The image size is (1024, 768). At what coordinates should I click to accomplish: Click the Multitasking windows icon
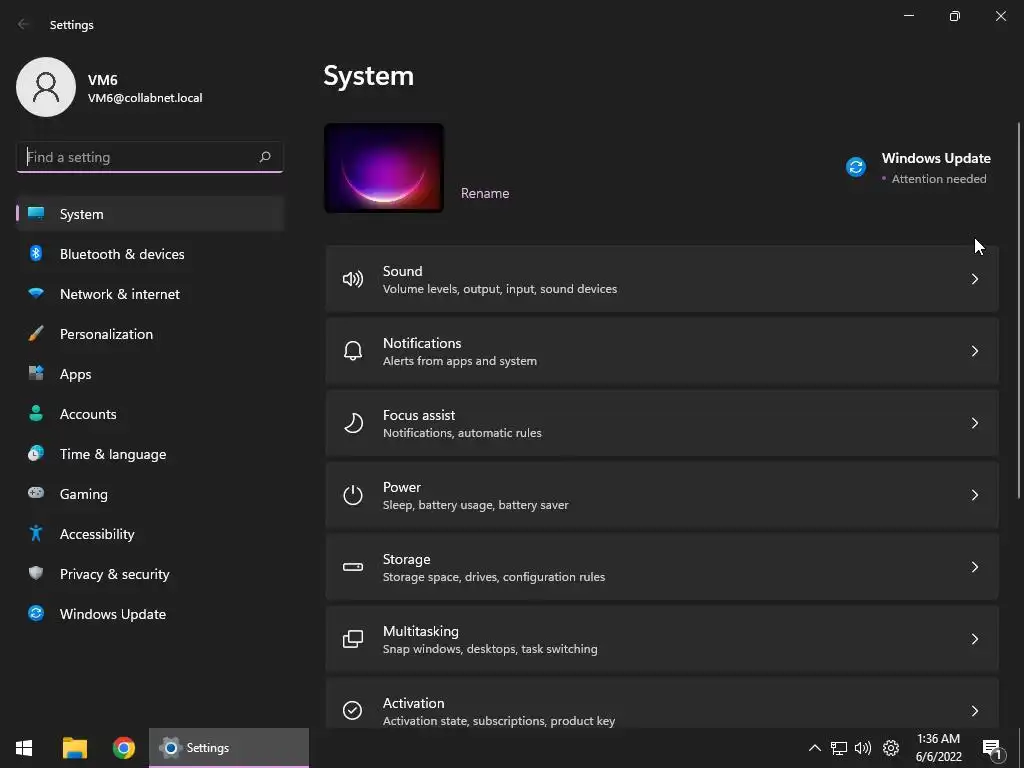[x=353, y=639]
